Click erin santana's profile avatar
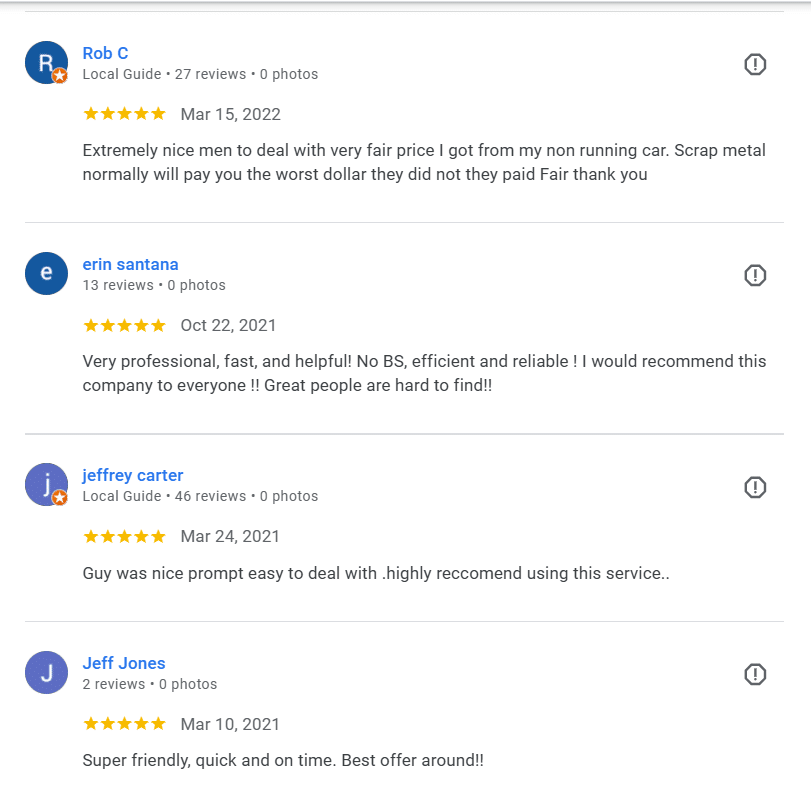811x793 pixels. [x=46, y=274]
